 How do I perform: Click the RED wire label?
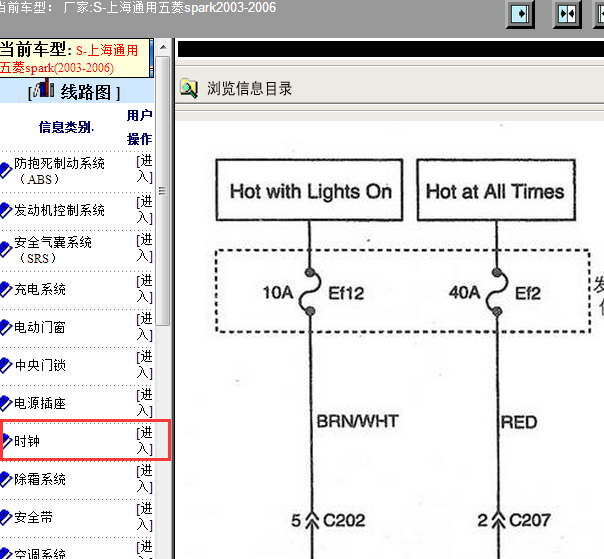(518, 422)
